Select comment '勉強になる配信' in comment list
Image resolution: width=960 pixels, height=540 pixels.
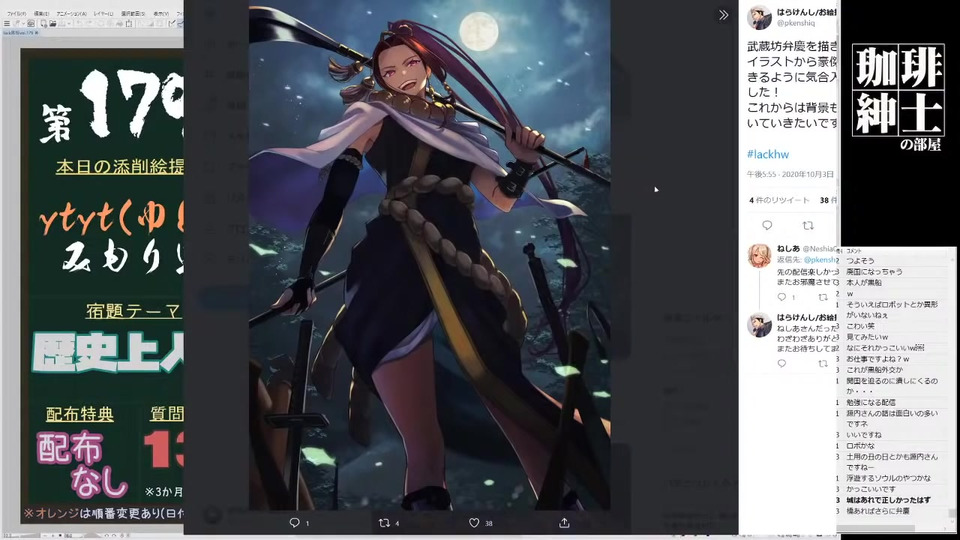(x=871, y=403)
